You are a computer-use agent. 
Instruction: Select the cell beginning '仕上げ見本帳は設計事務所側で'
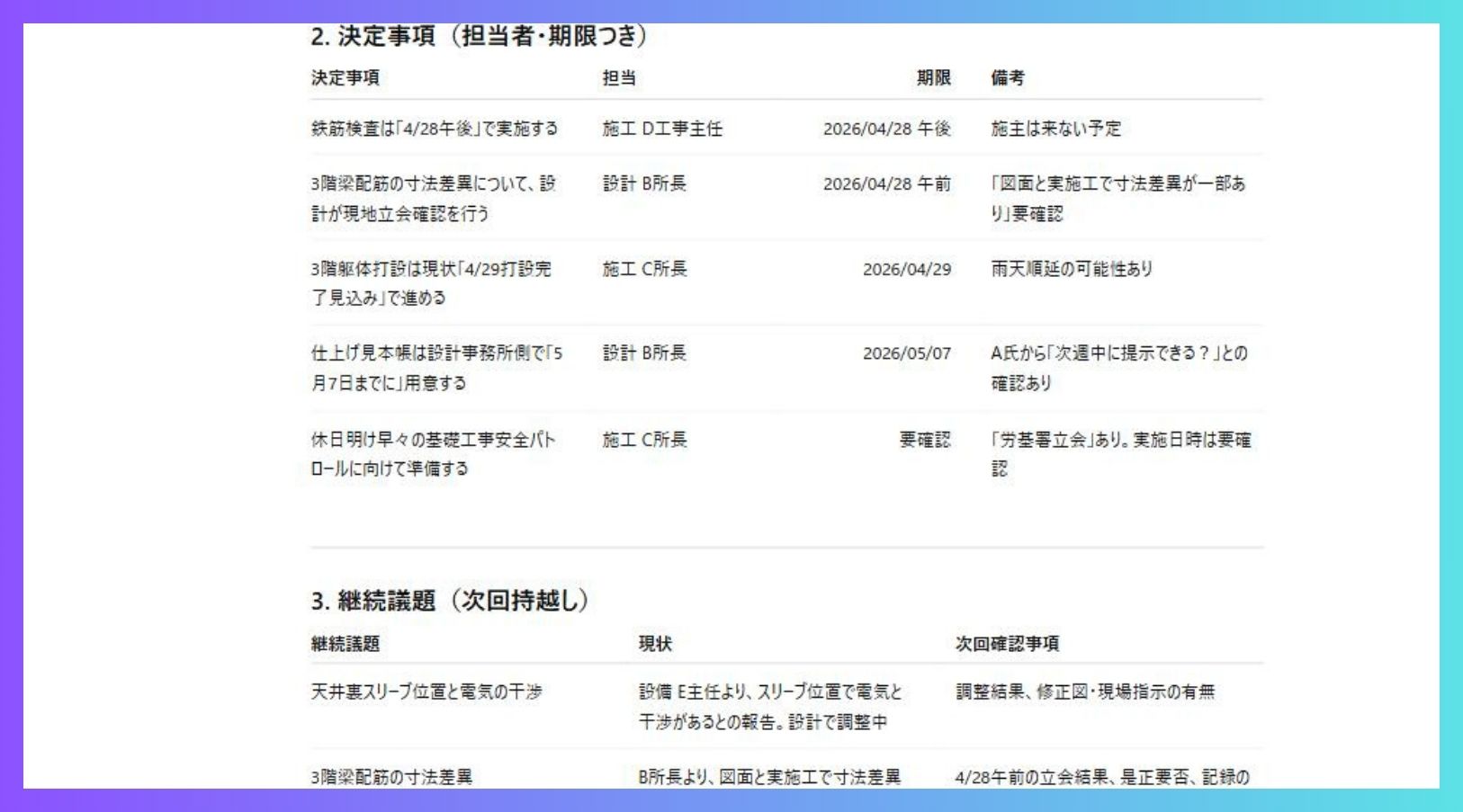436,368
